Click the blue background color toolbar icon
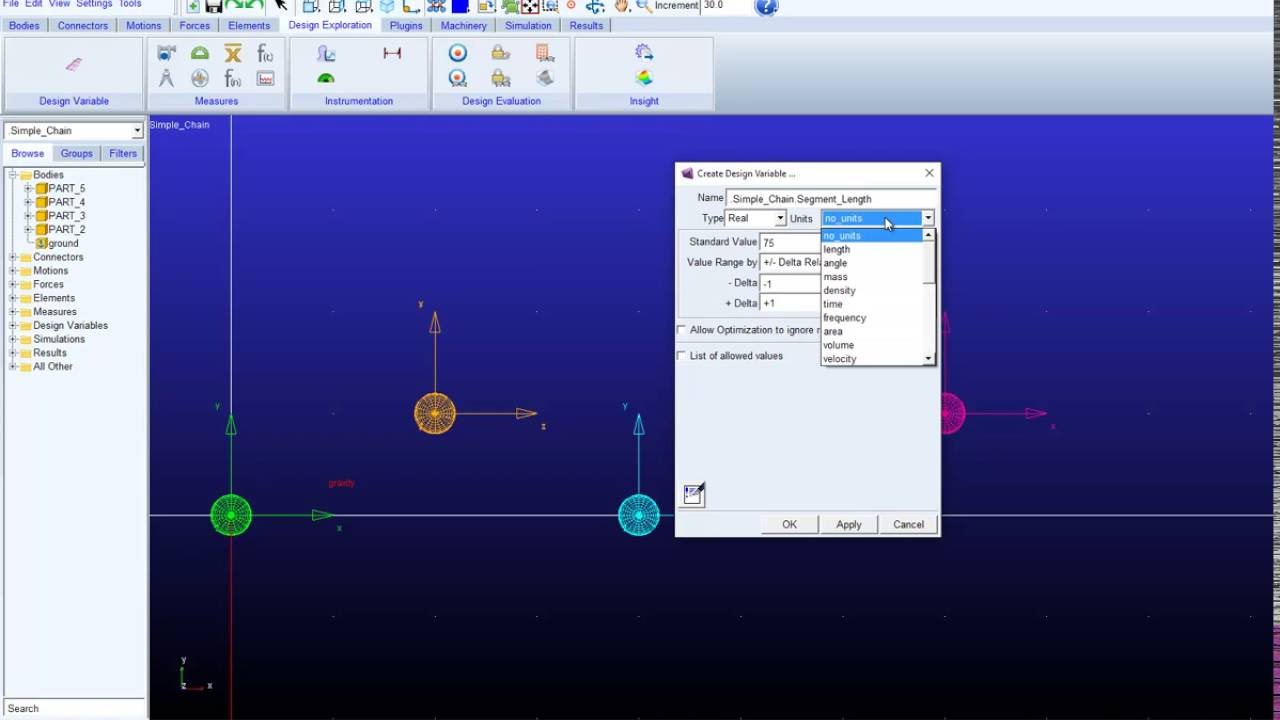This screenshot has height=720, width=1280. tap(461, 6)
